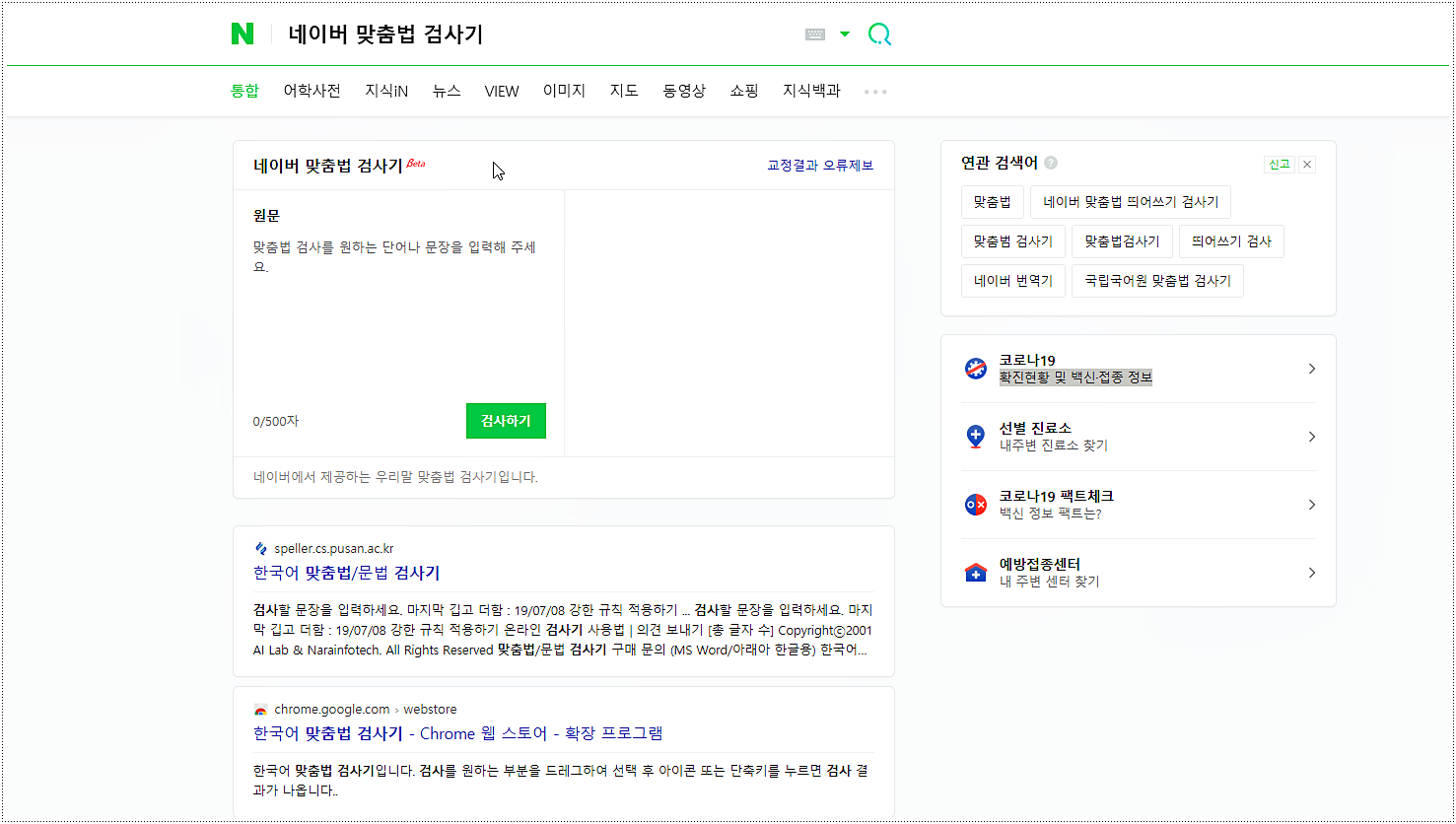Switch to the 어학사전 tab
This screenshot has height=824, width=1456.
pyautogui.click(x=312, y=91)
